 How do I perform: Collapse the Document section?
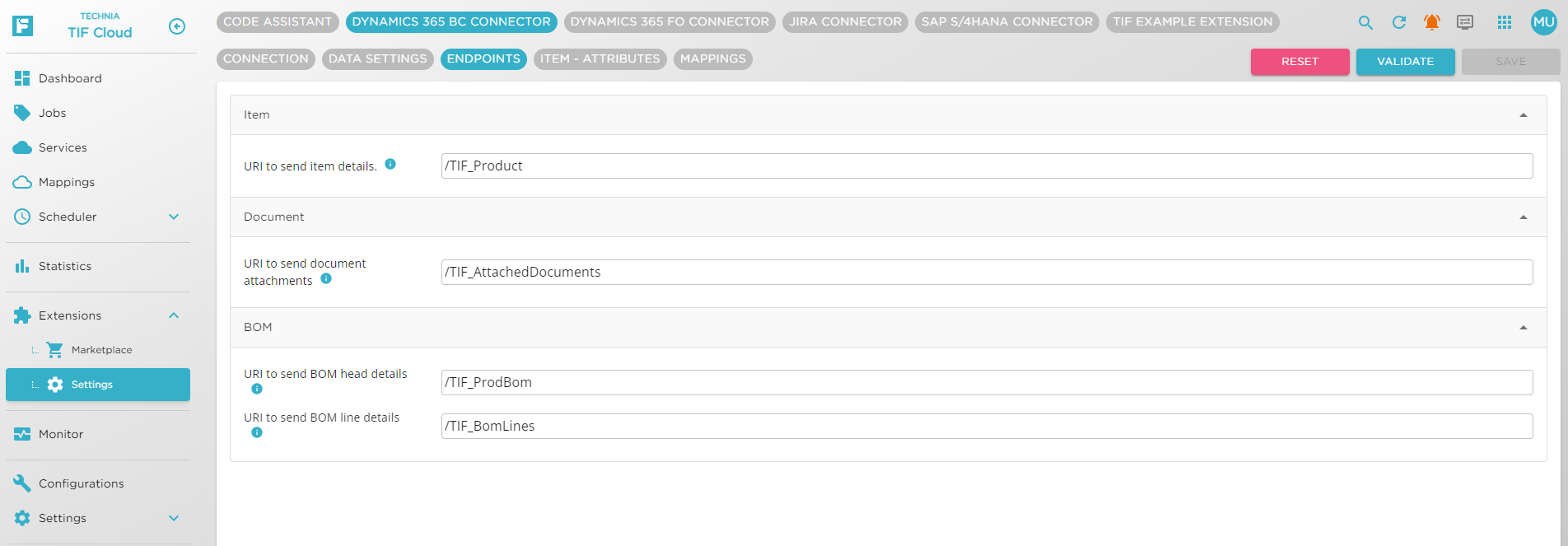pyautogui.click(x=1523, y=217)
